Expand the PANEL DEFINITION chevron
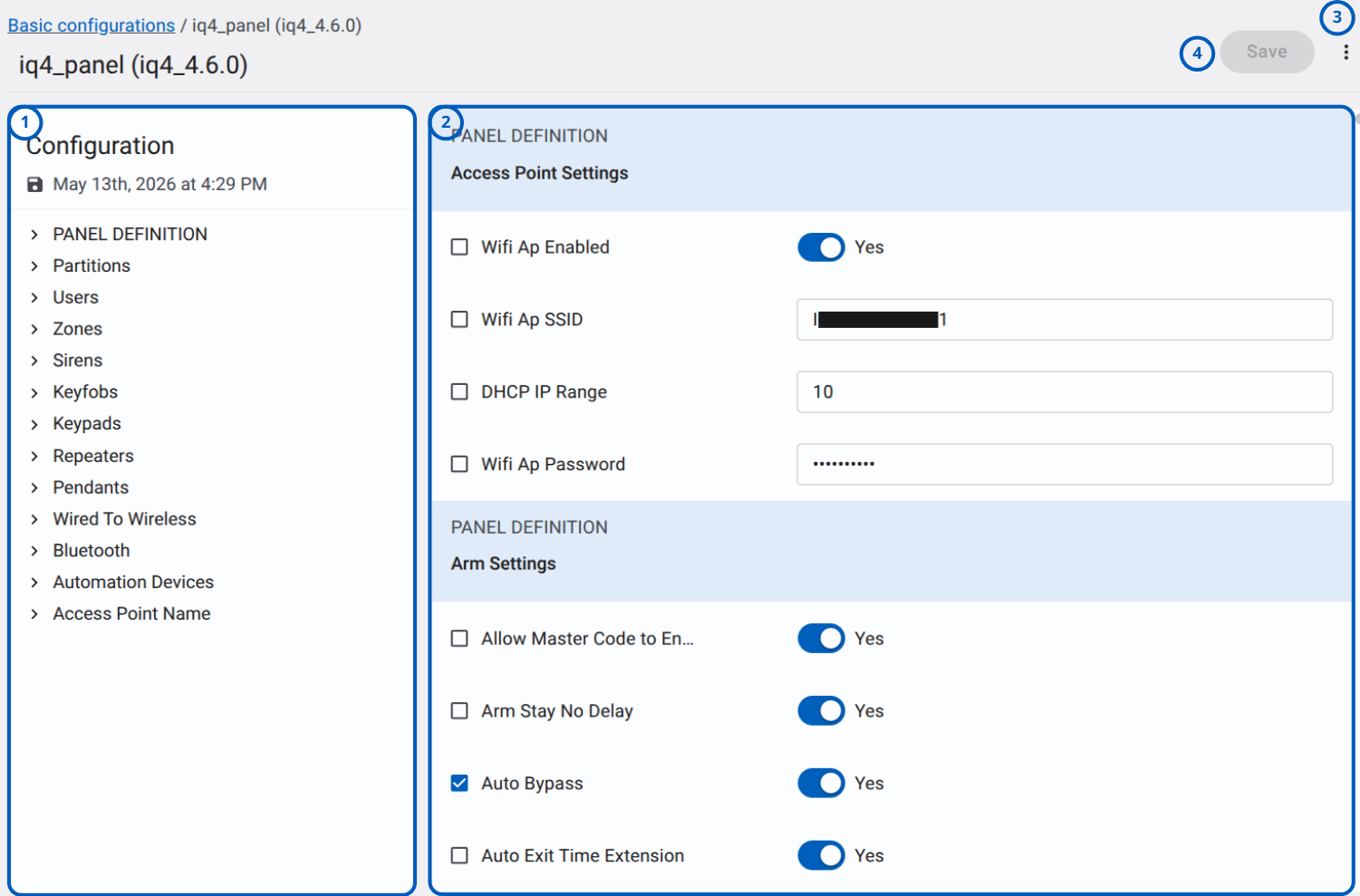 click(x=34, y=235)
